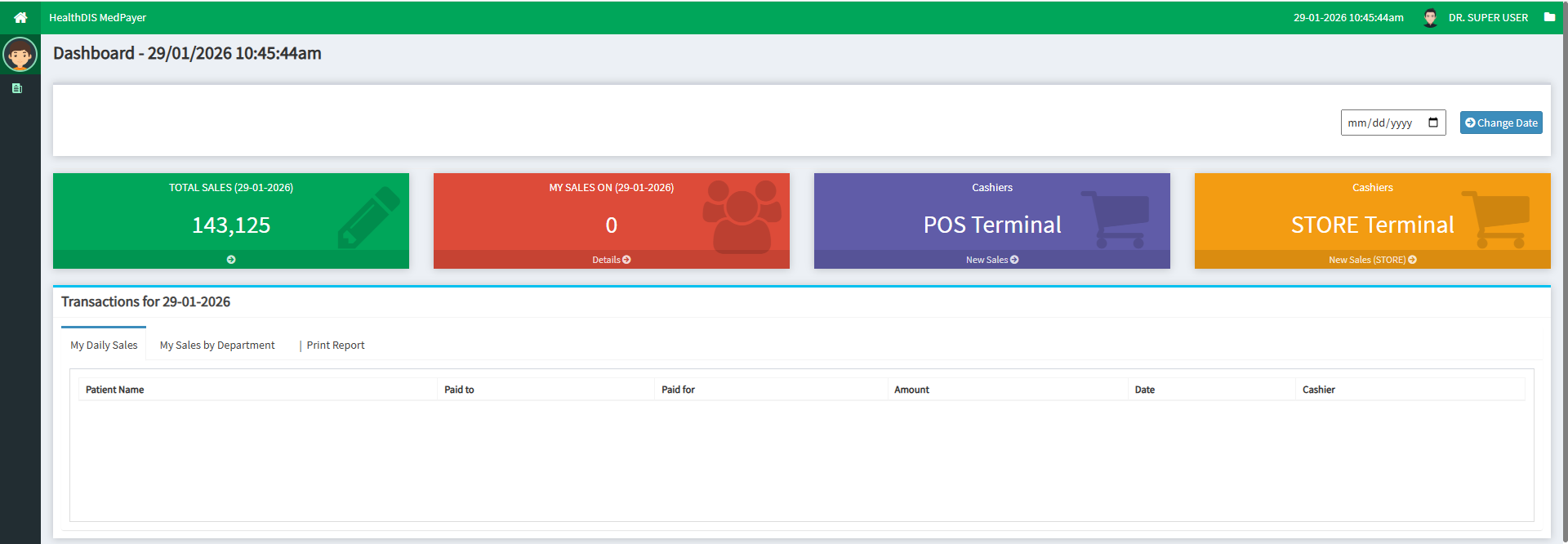This screenshot has width=1568, height=544.
Task: Click the arrow under Total Sales card
Action: [x=231, y=260]
